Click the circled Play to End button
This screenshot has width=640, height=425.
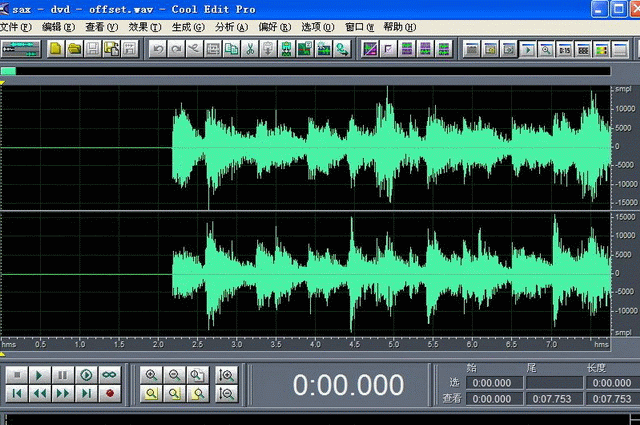pos(86,375)
